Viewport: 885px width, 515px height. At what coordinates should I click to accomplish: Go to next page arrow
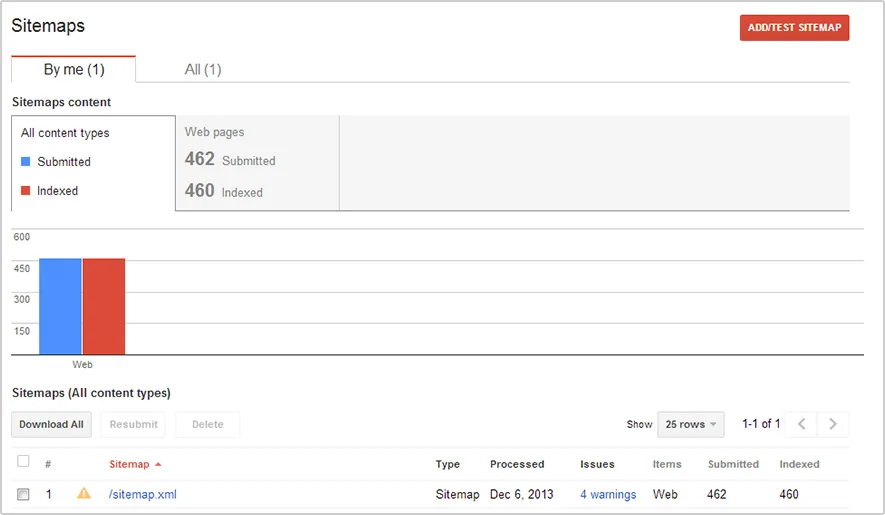pyautogui.click(x=833, y=424)
